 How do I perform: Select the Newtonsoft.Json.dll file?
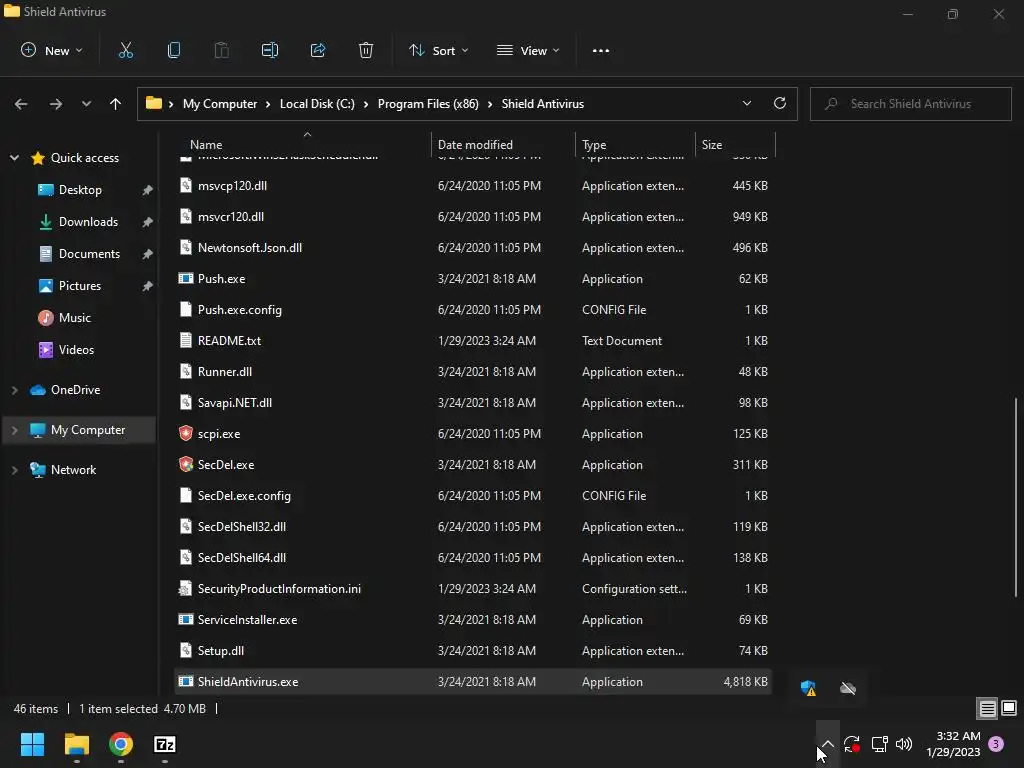(249, 248)
